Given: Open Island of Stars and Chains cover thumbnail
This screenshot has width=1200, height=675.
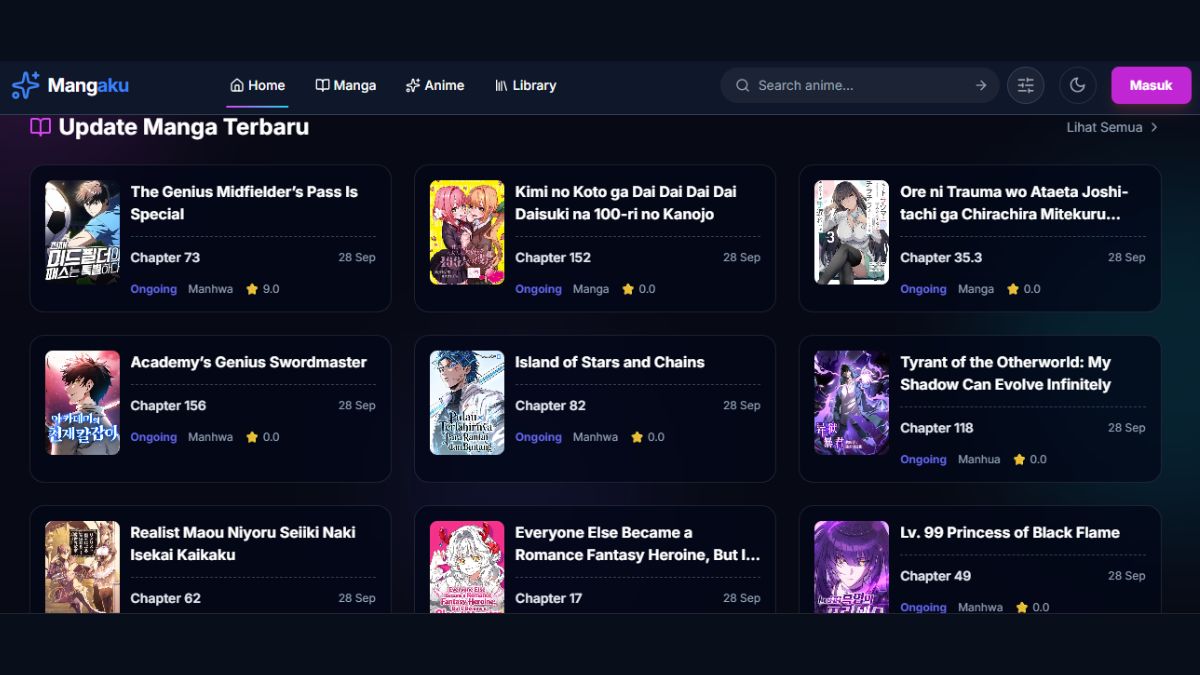Looking at the screenshot, I should (x=467, y=403).
